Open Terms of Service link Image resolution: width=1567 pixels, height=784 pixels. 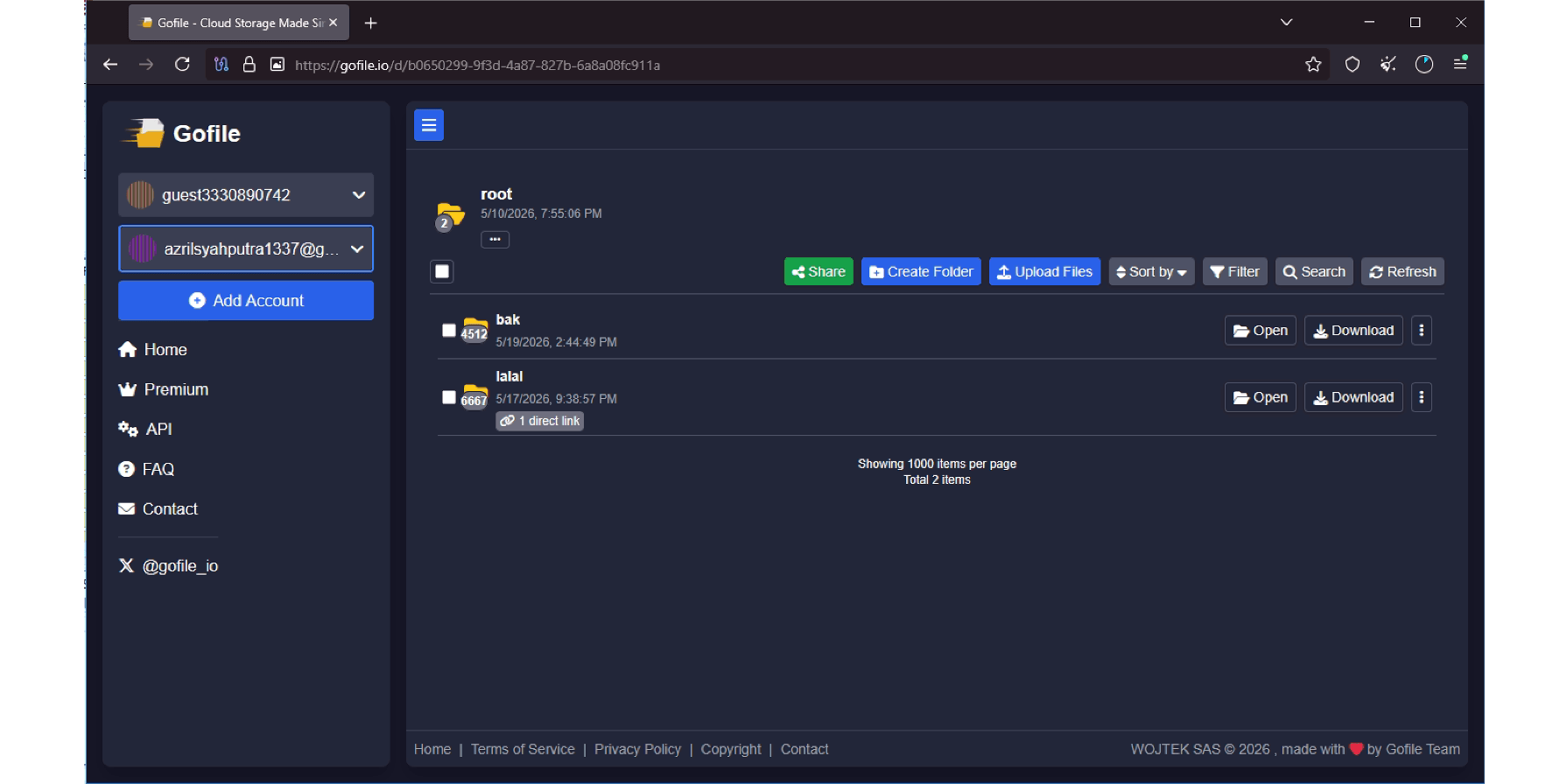[523, 749]
